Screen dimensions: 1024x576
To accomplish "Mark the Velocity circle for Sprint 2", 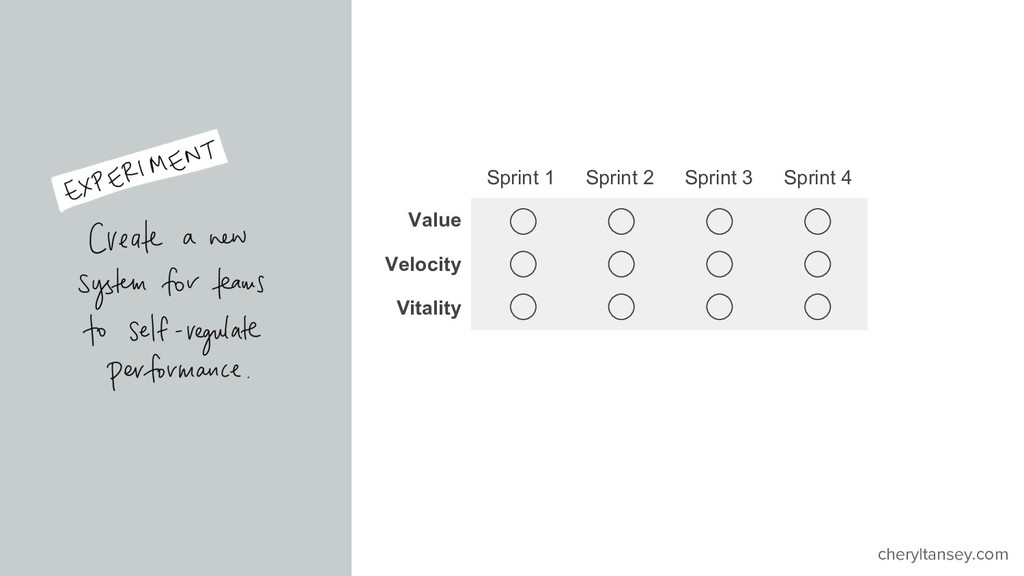I will tap(621, 264).
